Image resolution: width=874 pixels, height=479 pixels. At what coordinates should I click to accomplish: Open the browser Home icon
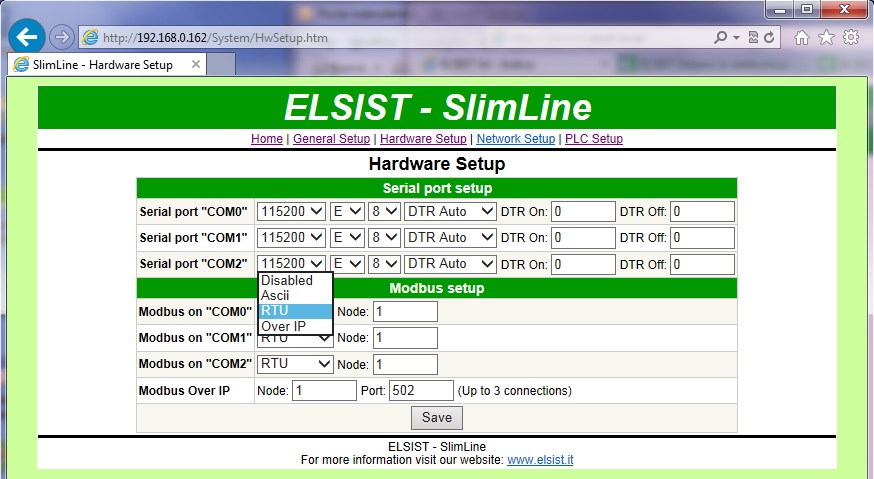point(802,37)
